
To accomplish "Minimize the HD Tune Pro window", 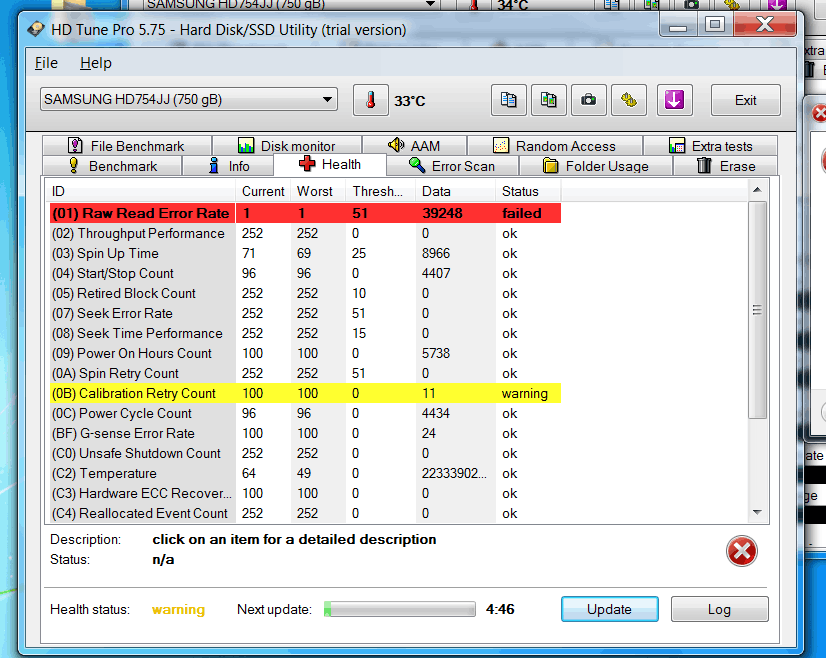I will coord(678,25).
